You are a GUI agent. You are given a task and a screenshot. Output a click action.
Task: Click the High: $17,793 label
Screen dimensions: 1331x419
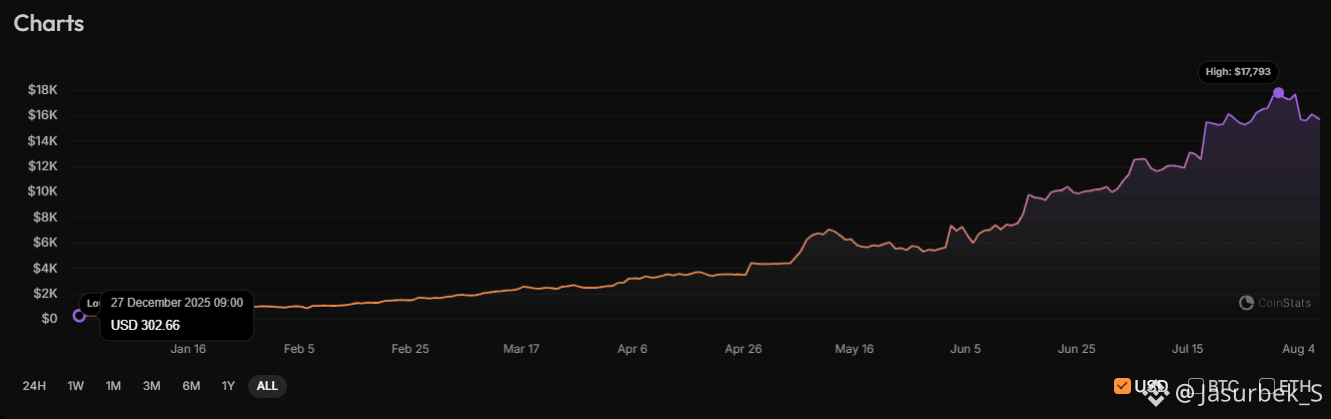[1238, 72]
